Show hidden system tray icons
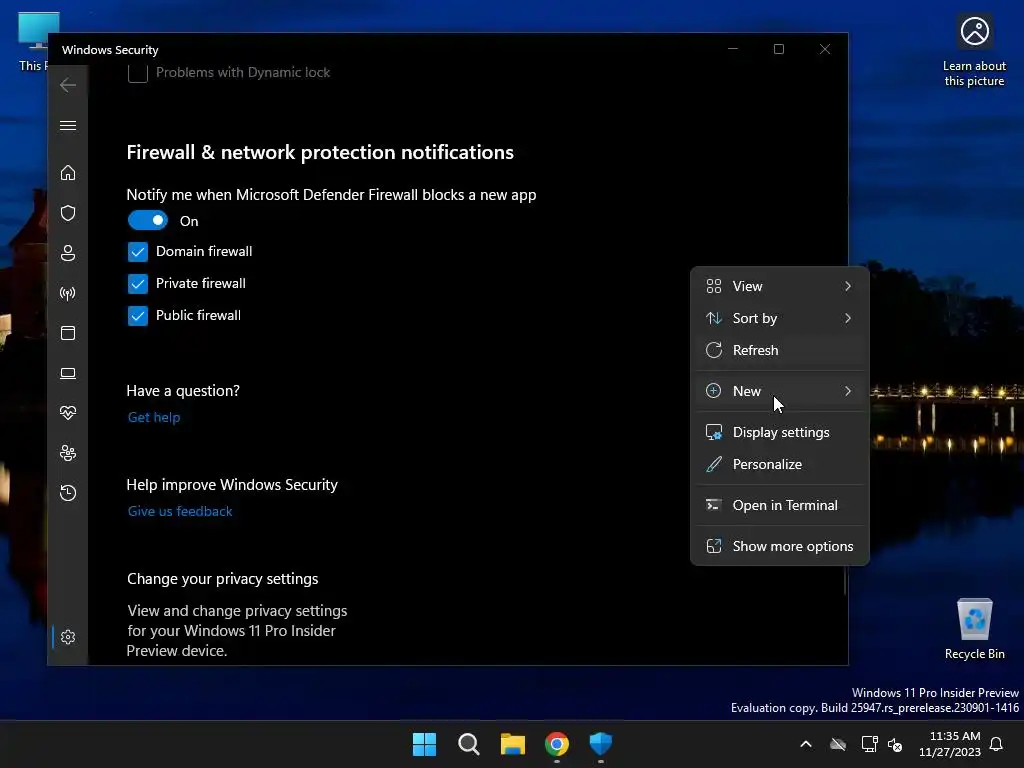 pos(806,744)
